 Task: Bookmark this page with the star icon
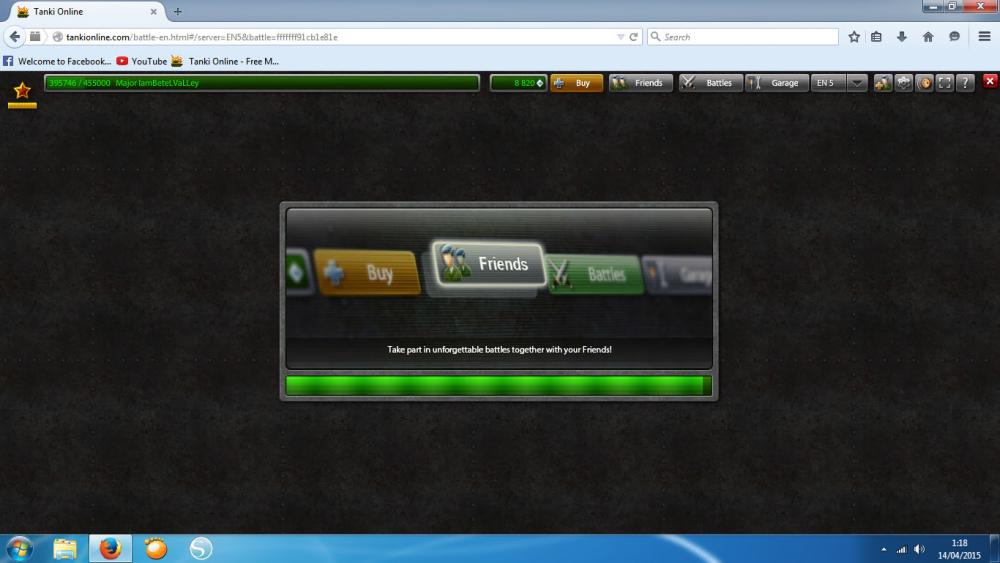point(854,37)
